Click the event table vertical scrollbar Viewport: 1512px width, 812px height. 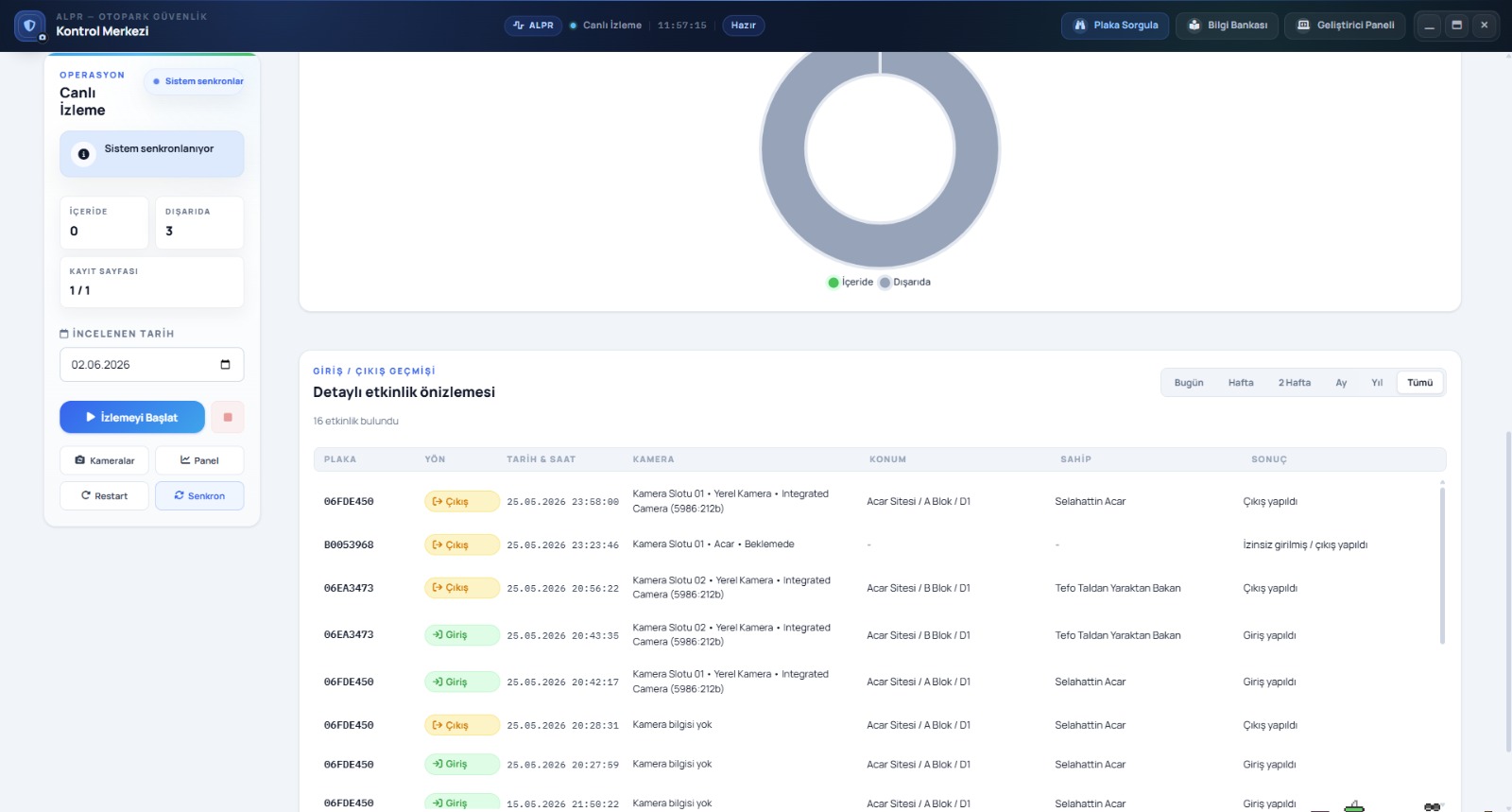pos(1442,563)
